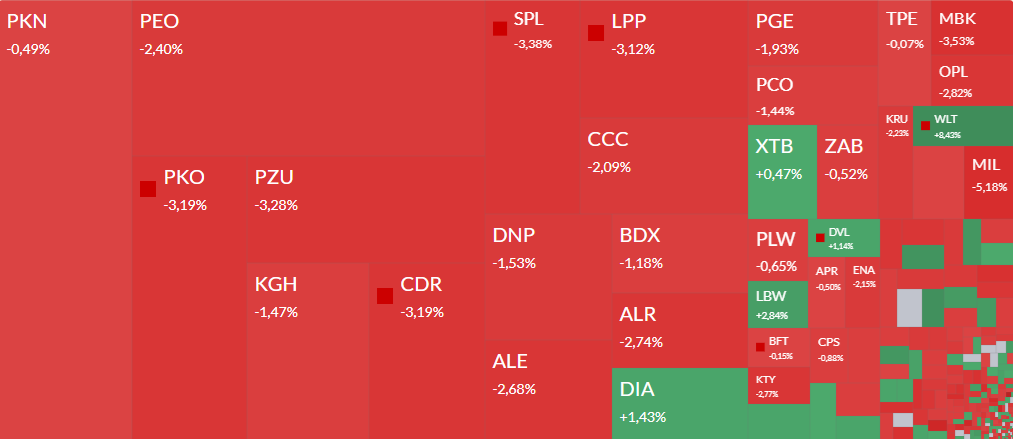Click the green XTB tile

pos(781,172)
